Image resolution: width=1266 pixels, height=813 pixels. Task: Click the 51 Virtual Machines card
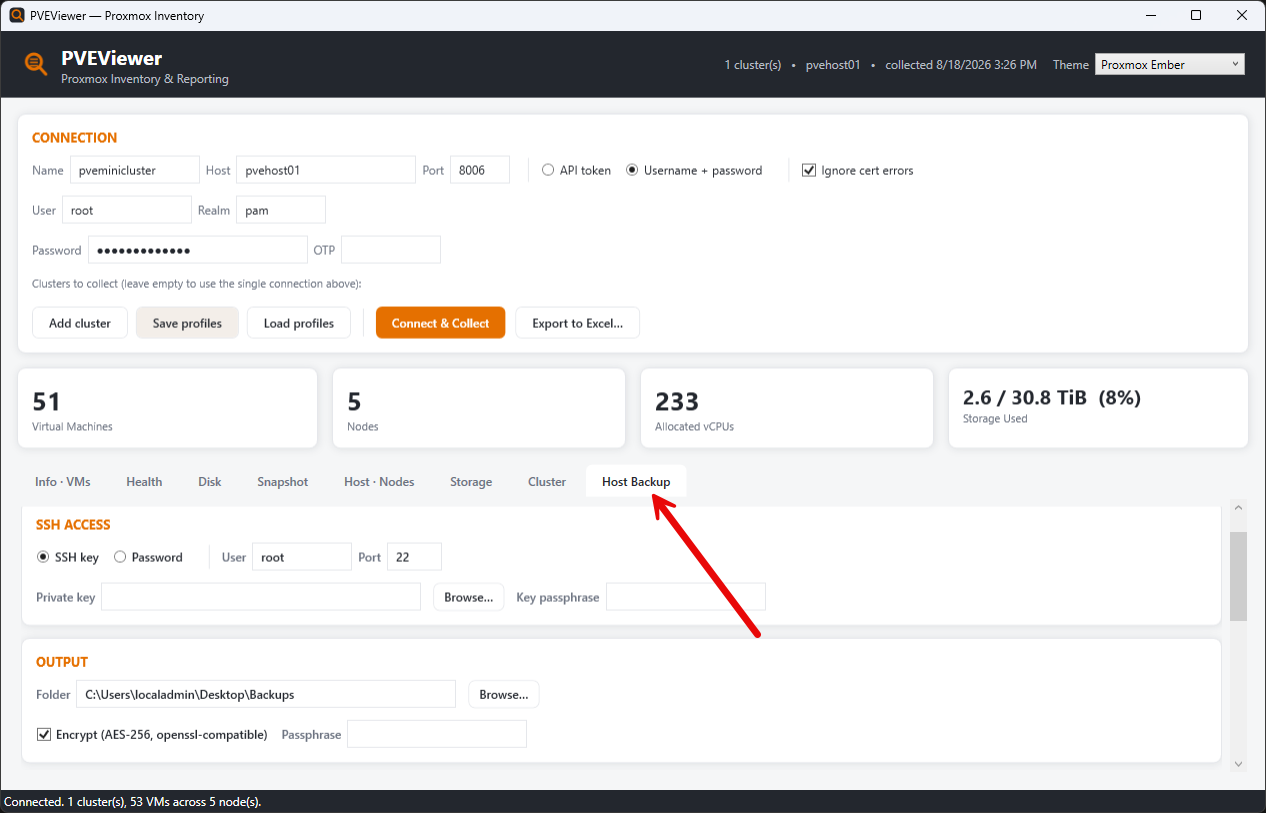pyautogui.click(x=168, y=408)
